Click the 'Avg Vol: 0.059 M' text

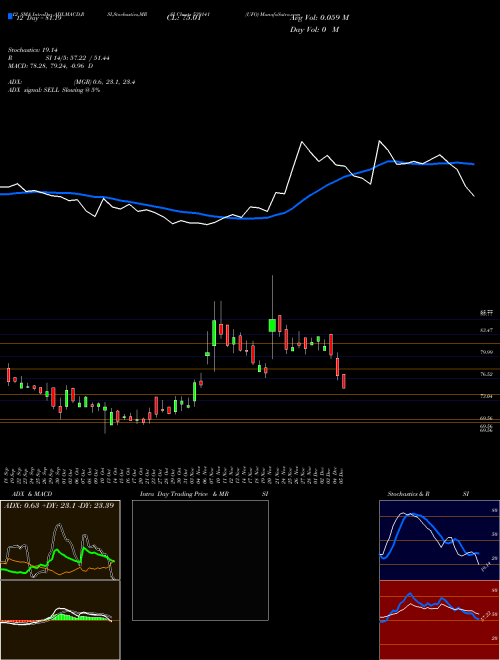tap(319, 18)
